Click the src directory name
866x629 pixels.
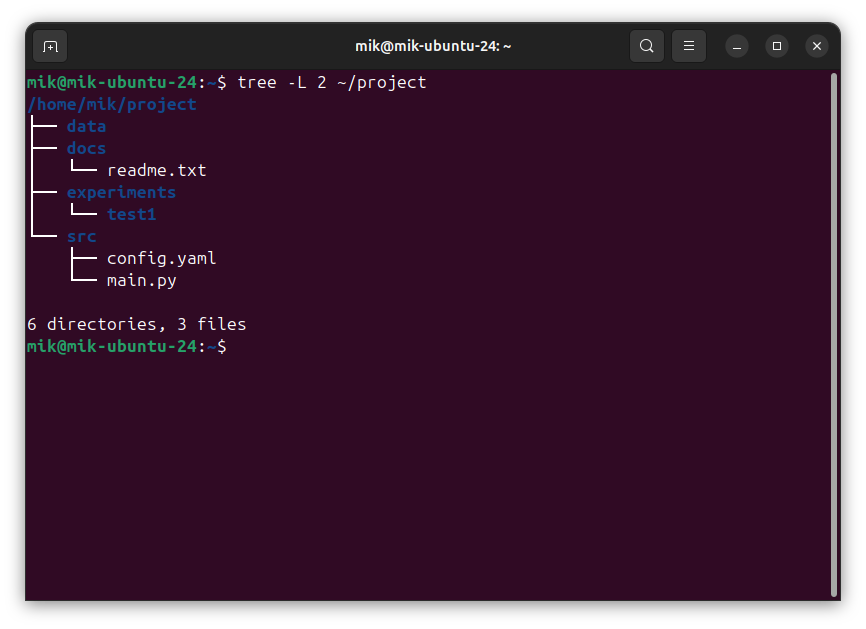(x=81, y=236)
